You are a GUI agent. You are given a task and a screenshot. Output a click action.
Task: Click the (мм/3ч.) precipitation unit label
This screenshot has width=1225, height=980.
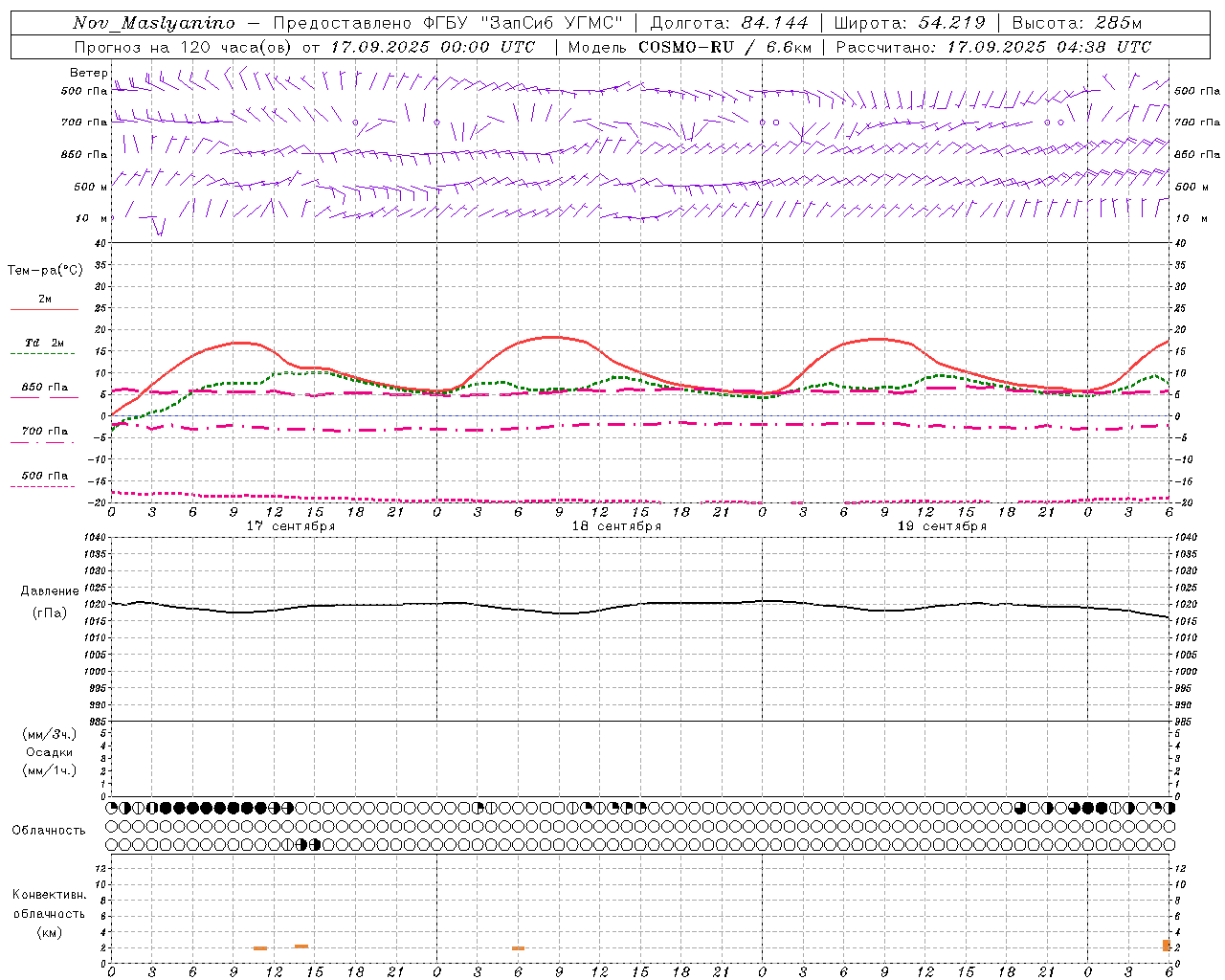50,734
